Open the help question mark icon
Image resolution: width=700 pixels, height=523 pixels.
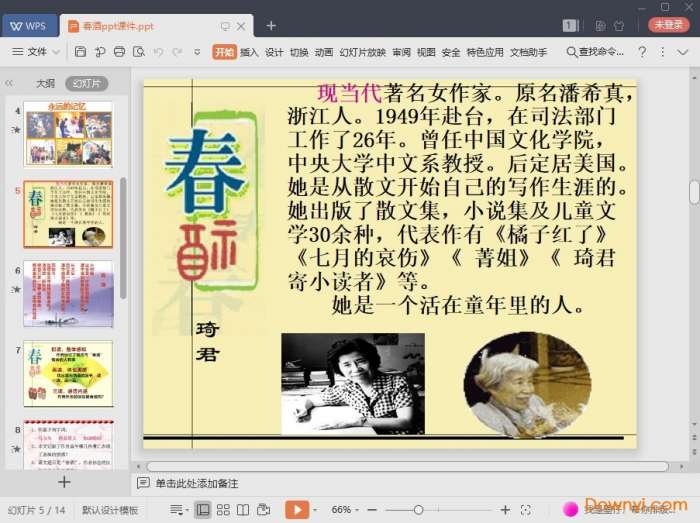642,52
